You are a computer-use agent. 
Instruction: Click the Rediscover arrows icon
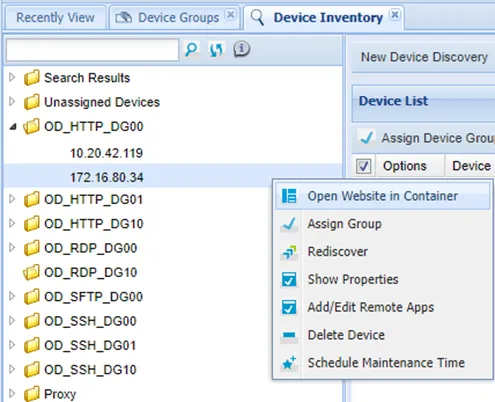pyautogui.click(x=289, y=252)
